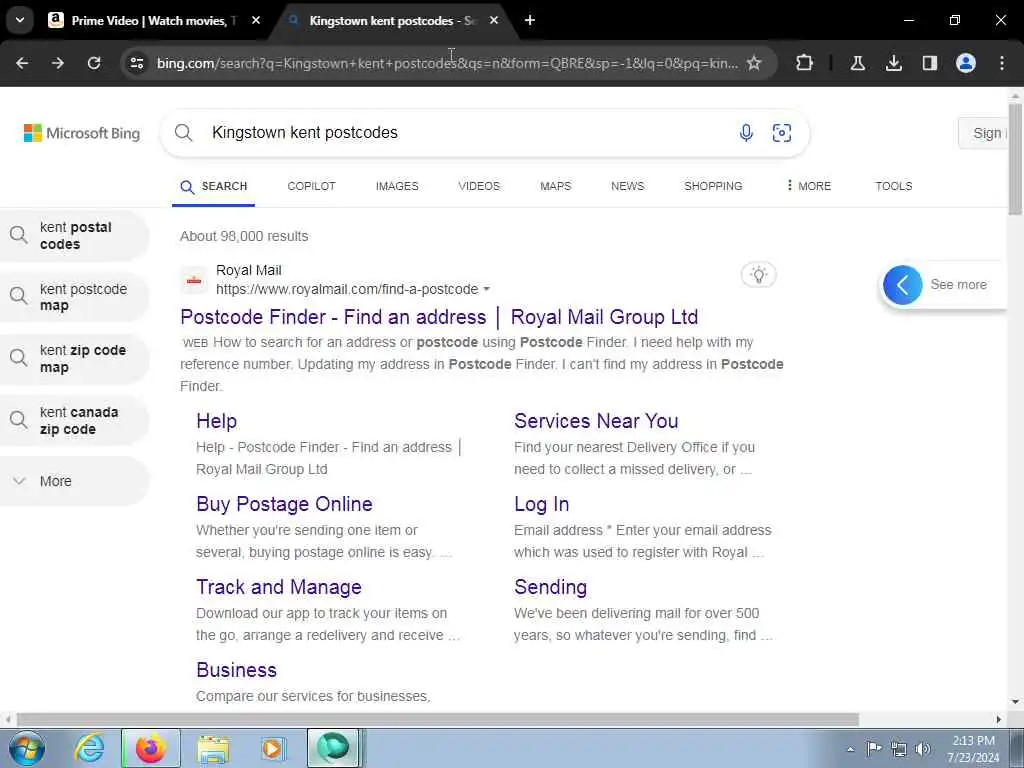Viewport: 1024px width, 768px height.
Task: Open Chrome Labs flask icon
Action: pyautogui.click(x=857, y=63)
